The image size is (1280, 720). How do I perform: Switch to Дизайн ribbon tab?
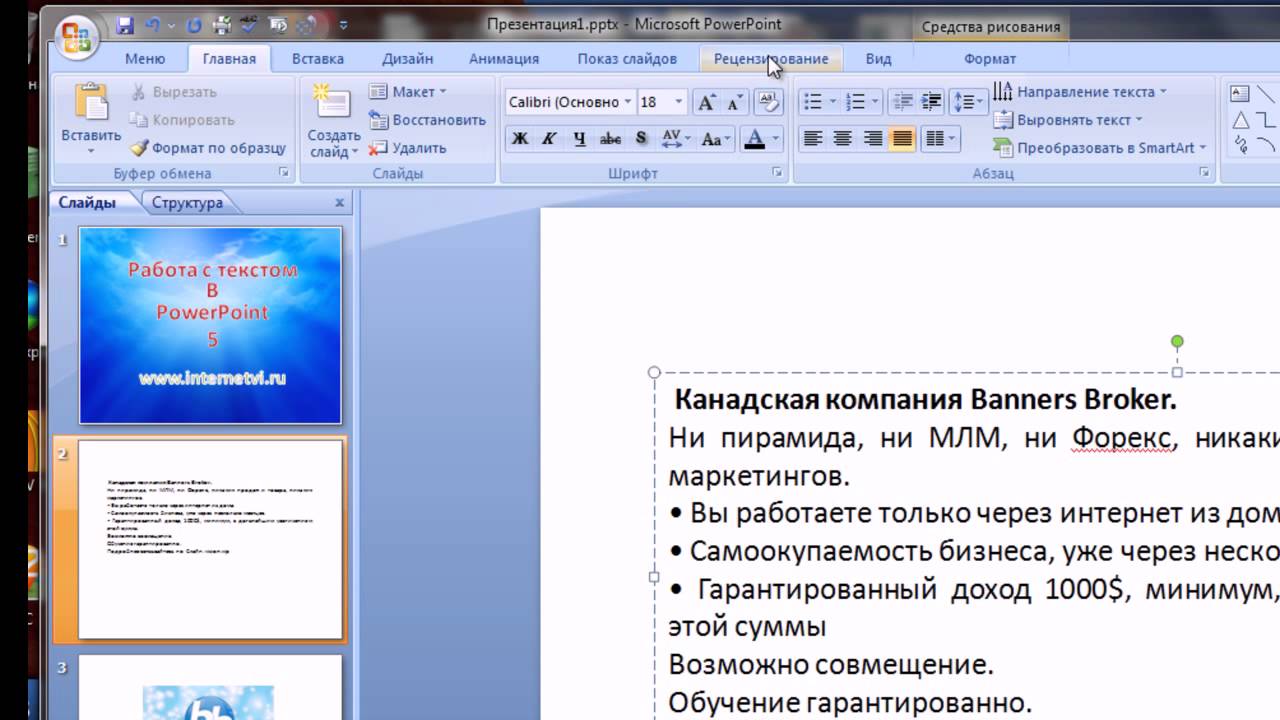(x=407, y=59)
